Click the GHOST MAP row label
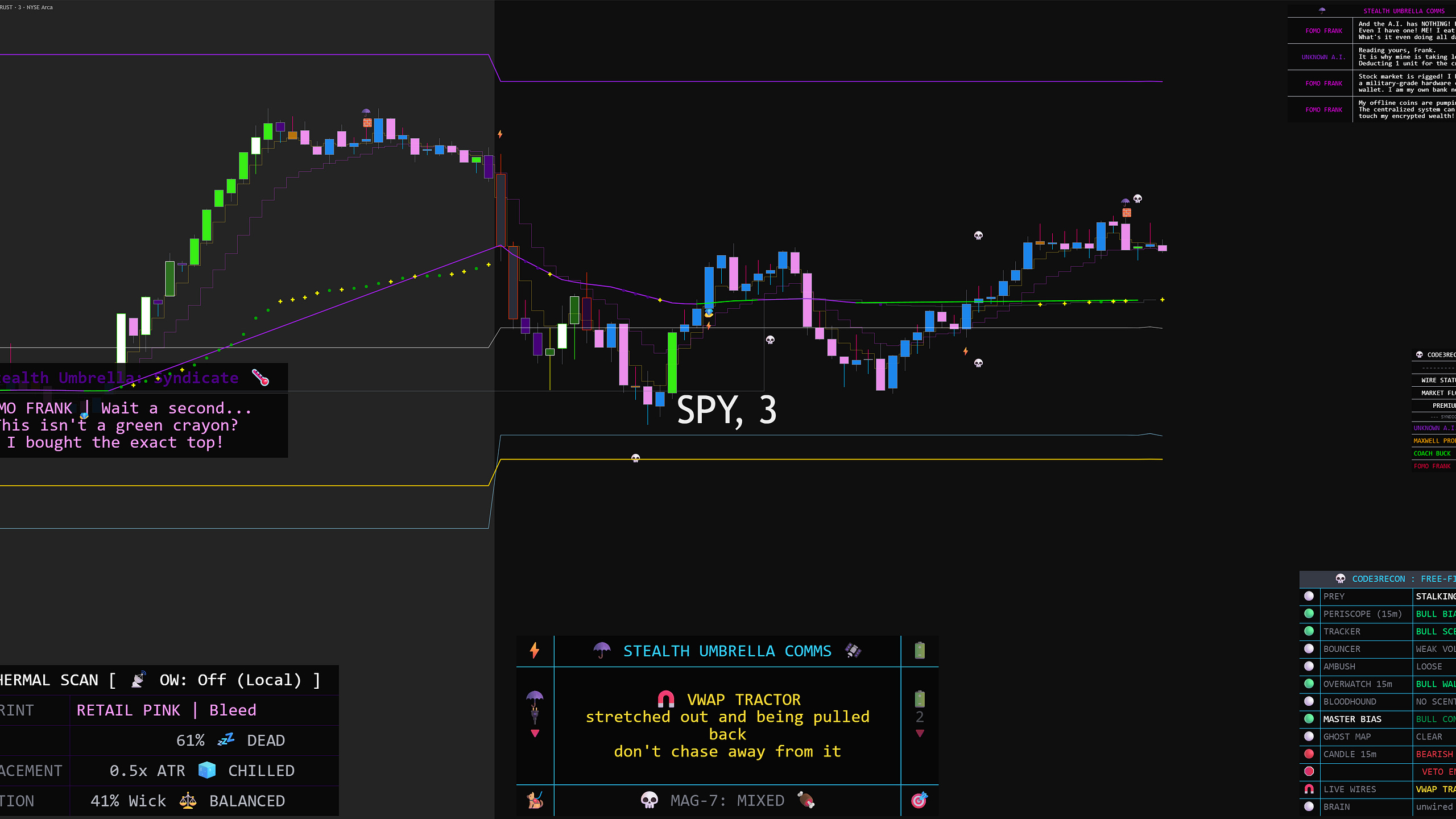The width and height of the screenshot is (1456, 819). (1347, 737)
